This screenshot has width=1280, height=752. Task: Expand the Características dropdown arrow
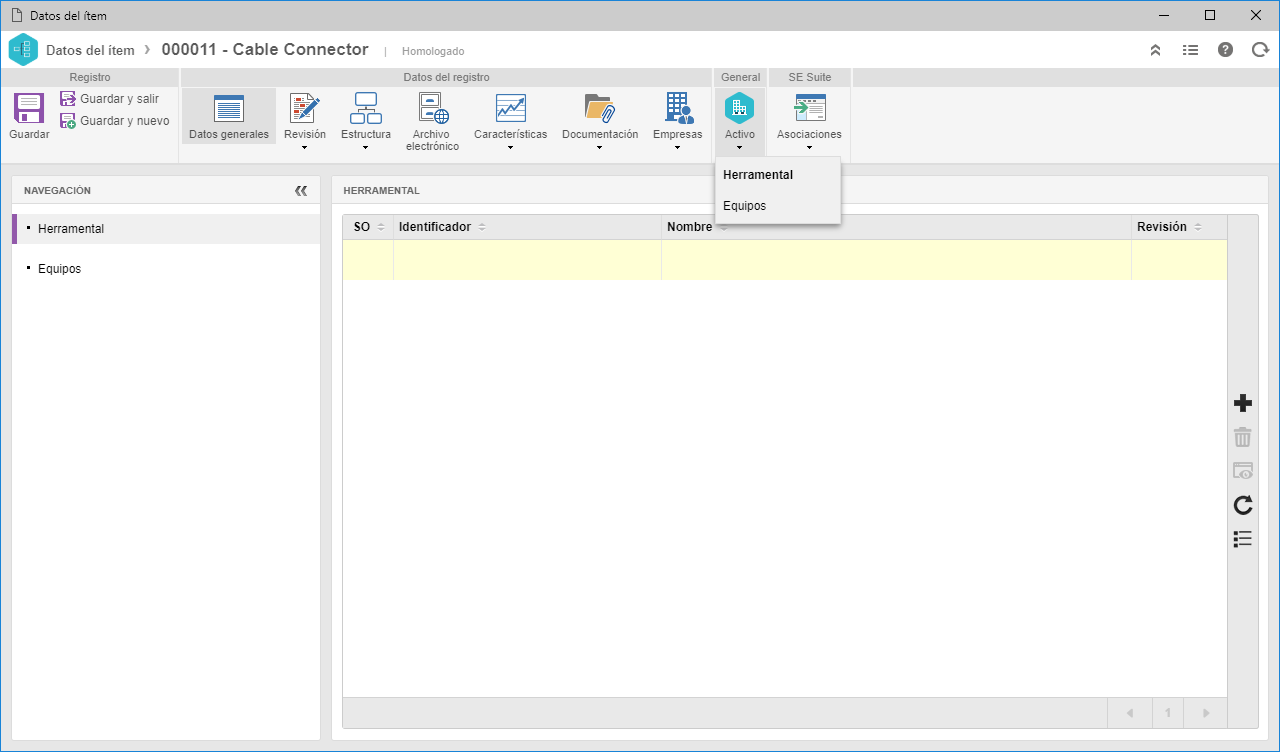(511, 148)
